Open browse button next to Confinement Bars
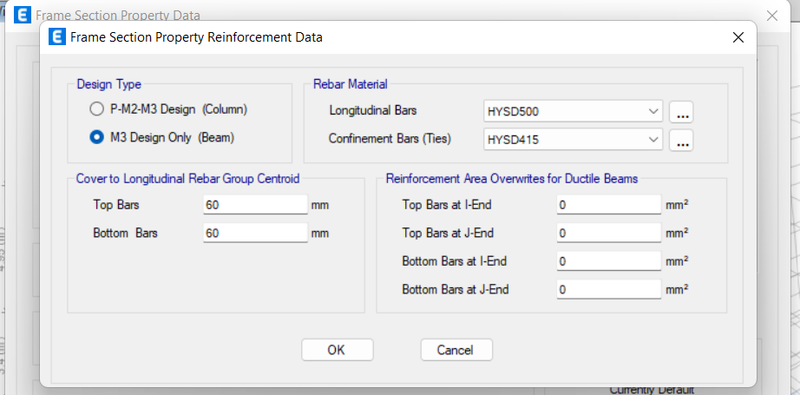This screenshot has height=395, width=800. tap(681, 140)
